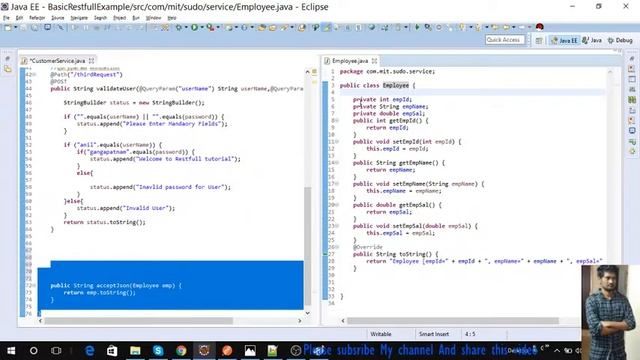Click the small green launch arrow icon
This screenshot has height=360, width=640.
[x=417, y=27]
